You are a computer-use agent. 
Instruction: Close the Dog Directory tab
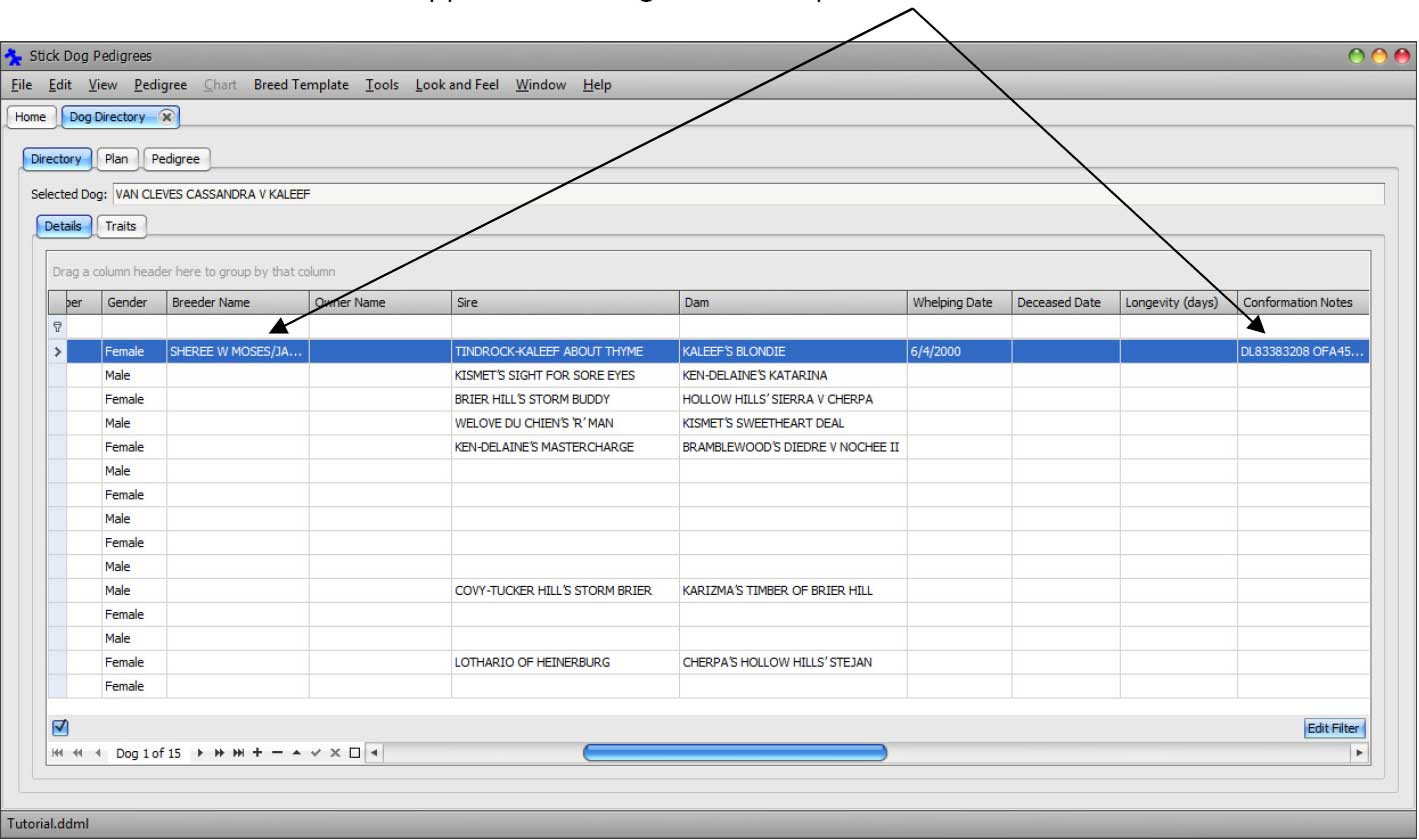click(167, 117)
